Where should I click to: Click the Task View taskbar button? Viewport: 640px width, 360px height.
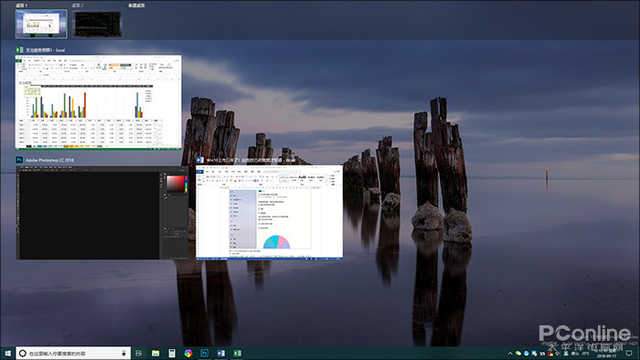[x=139, y=353]
